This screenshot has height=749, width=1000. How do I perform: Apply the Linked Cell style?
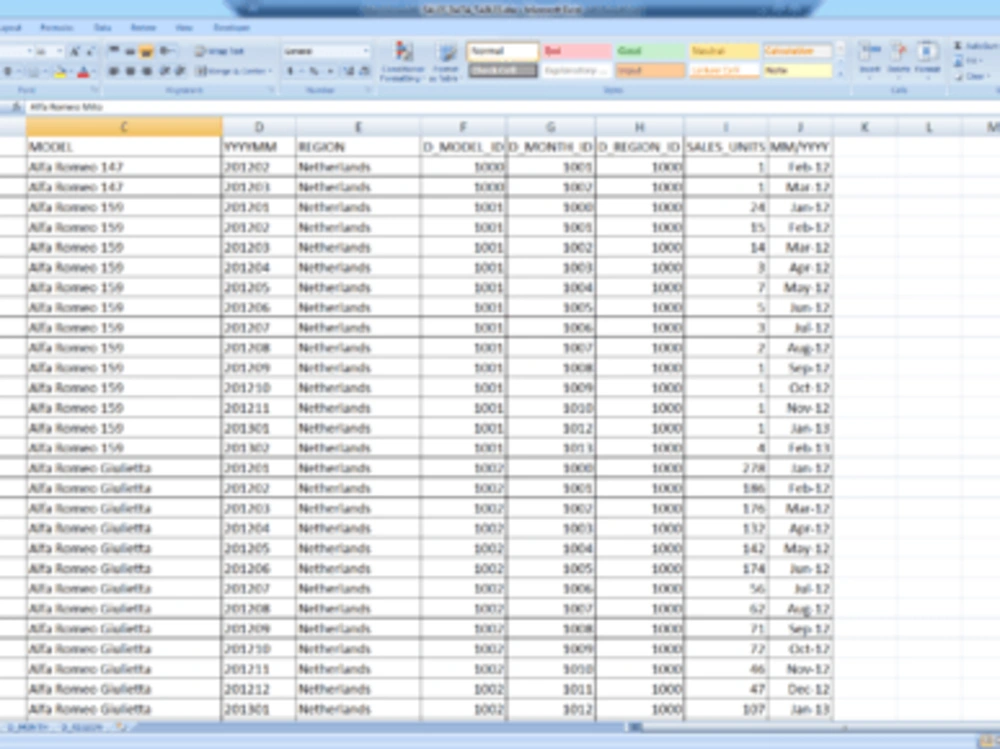[723, 70]
